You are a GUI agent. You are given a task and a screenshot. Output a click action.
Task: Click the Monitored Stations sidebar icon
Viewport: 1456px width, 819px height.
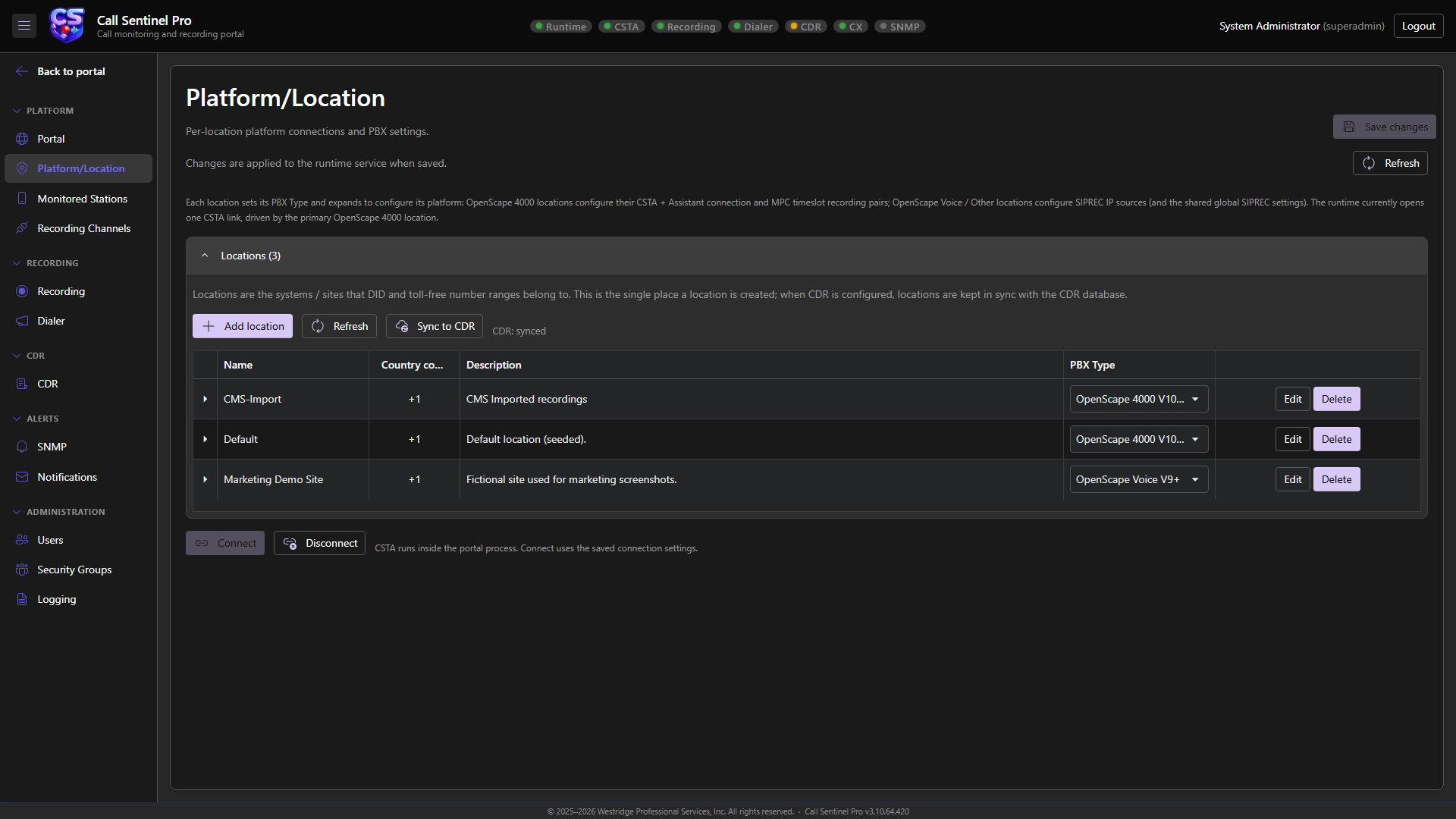point(22,199)
